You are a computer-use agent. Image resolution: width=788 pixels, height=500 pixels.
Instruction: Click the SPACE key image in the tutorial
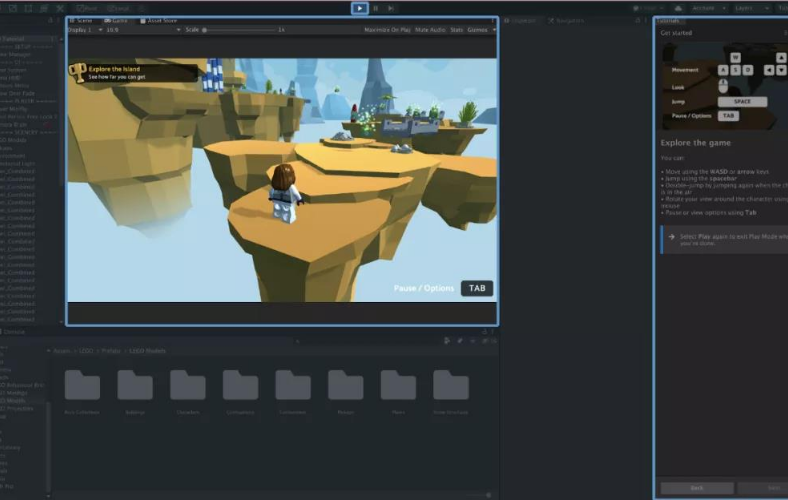pyautogui.click(x=742, y=102)
